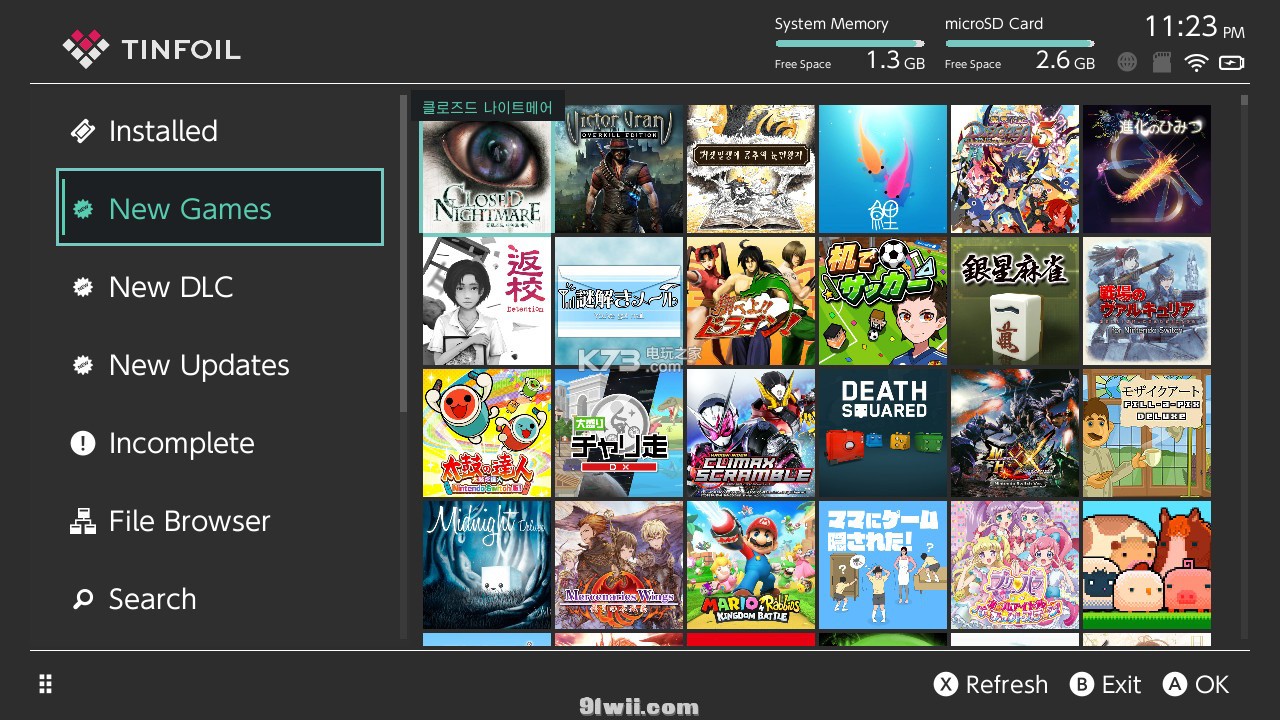Click the System Memory label
The image size is (1280, 720).
click(832, 24)
